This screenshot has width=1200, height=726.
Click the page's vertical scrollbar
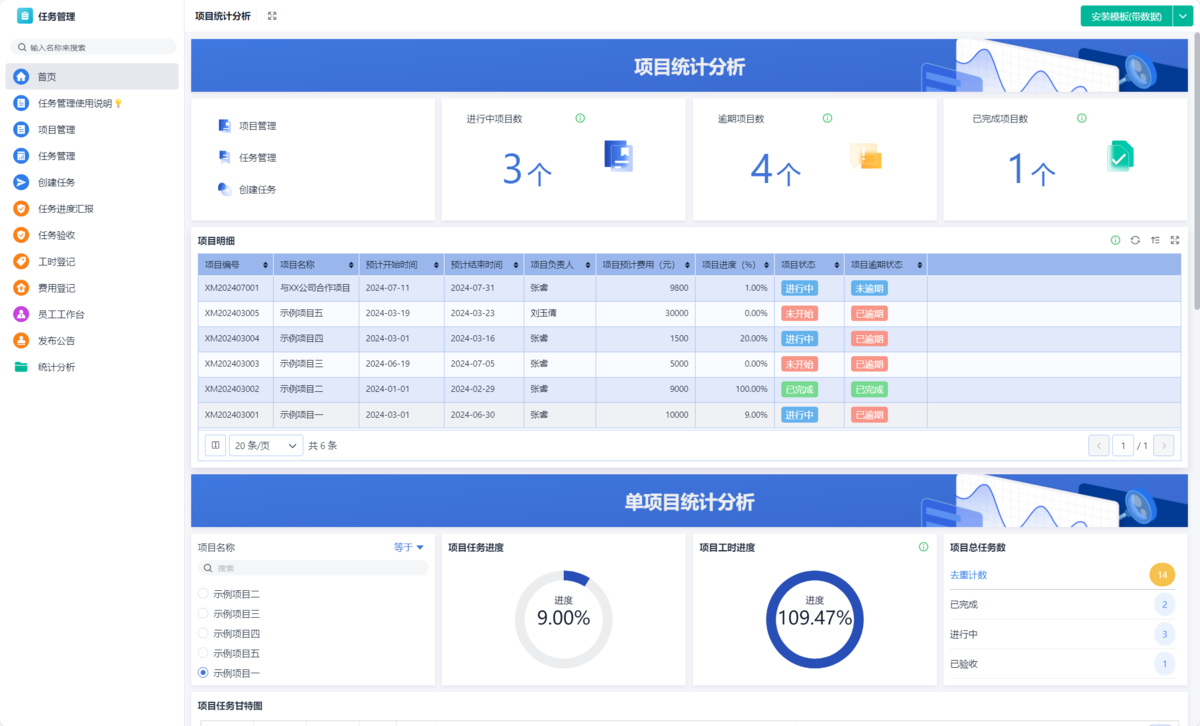tap(1196, 170)
